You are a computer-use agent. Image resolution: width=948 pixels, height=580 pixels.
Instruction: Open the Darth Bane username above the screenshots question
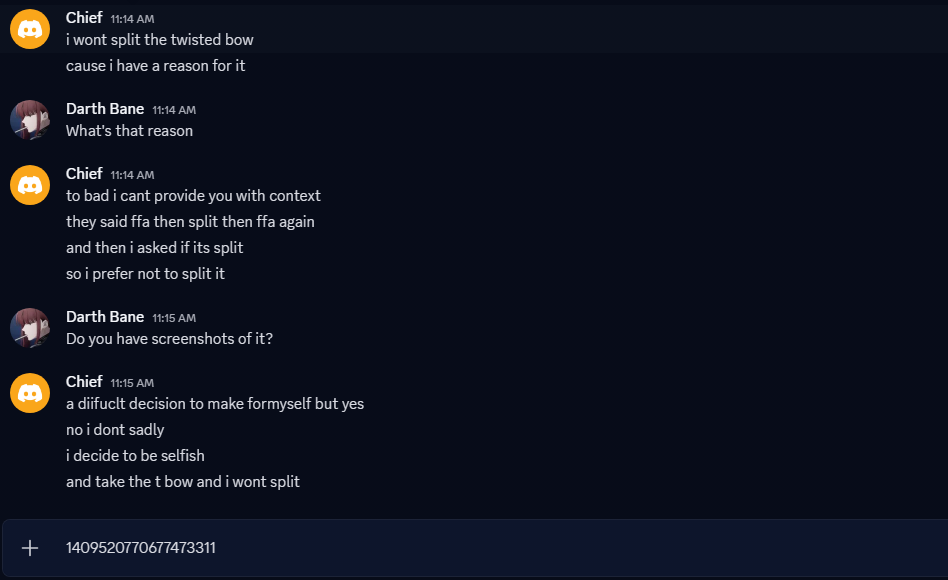[105, 317]
